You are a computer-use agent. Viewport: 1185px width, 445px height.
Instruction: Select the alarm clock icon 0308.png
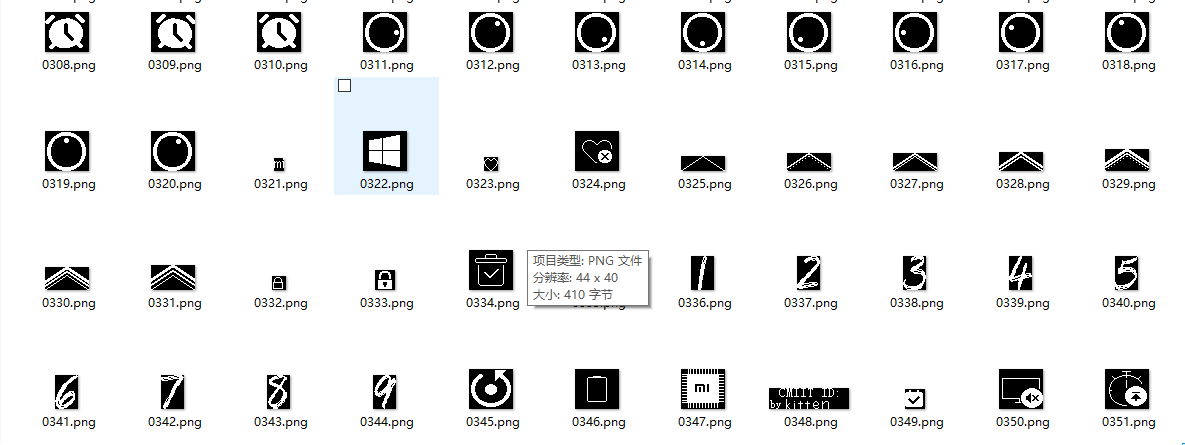pyautogui.click(x=68, y=33)
